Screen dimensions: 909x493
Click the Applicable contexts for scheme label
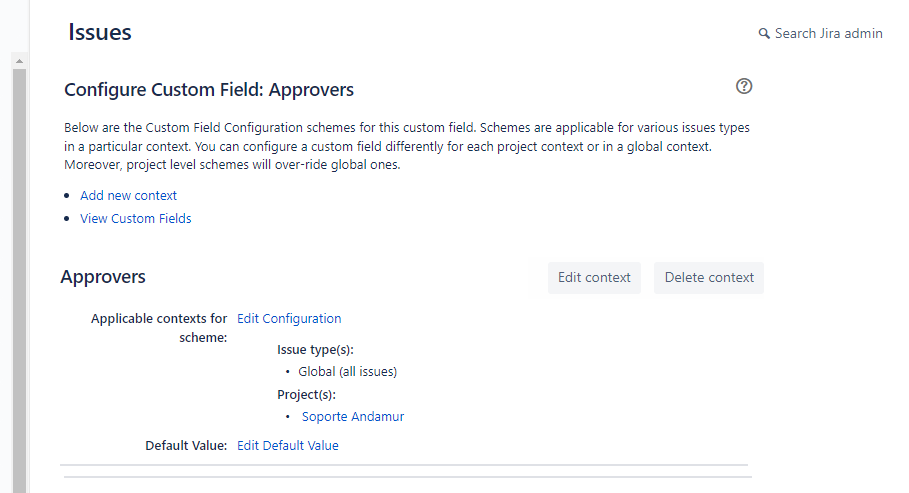pyautogui.click(x=159, y=328)
